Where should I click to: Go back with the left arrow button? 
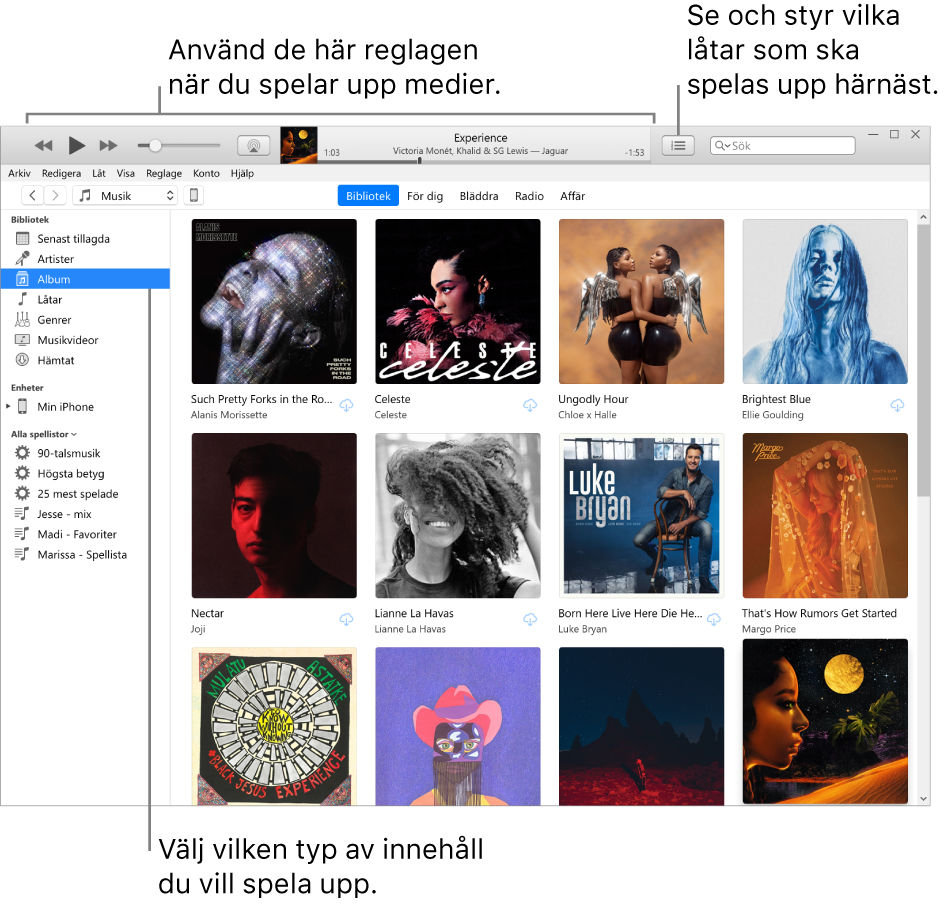pyautogui.click(x=33, y=196)
